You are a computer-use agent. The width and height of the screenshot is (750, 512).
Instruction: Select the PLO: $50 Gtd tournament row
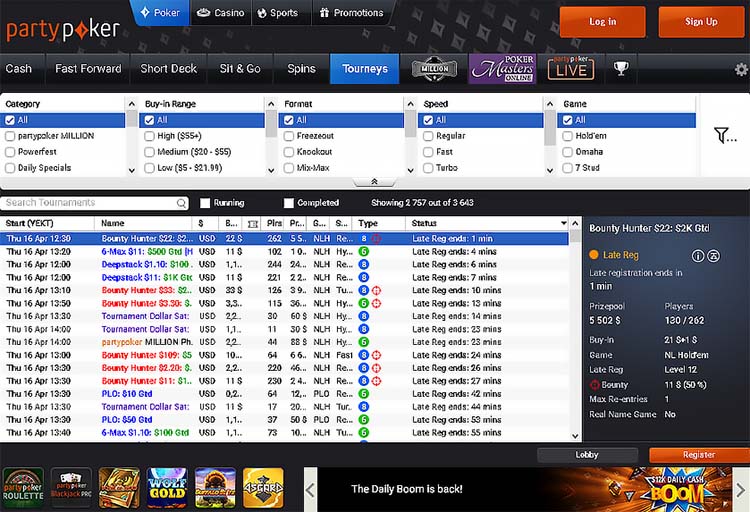coord(285,420)
